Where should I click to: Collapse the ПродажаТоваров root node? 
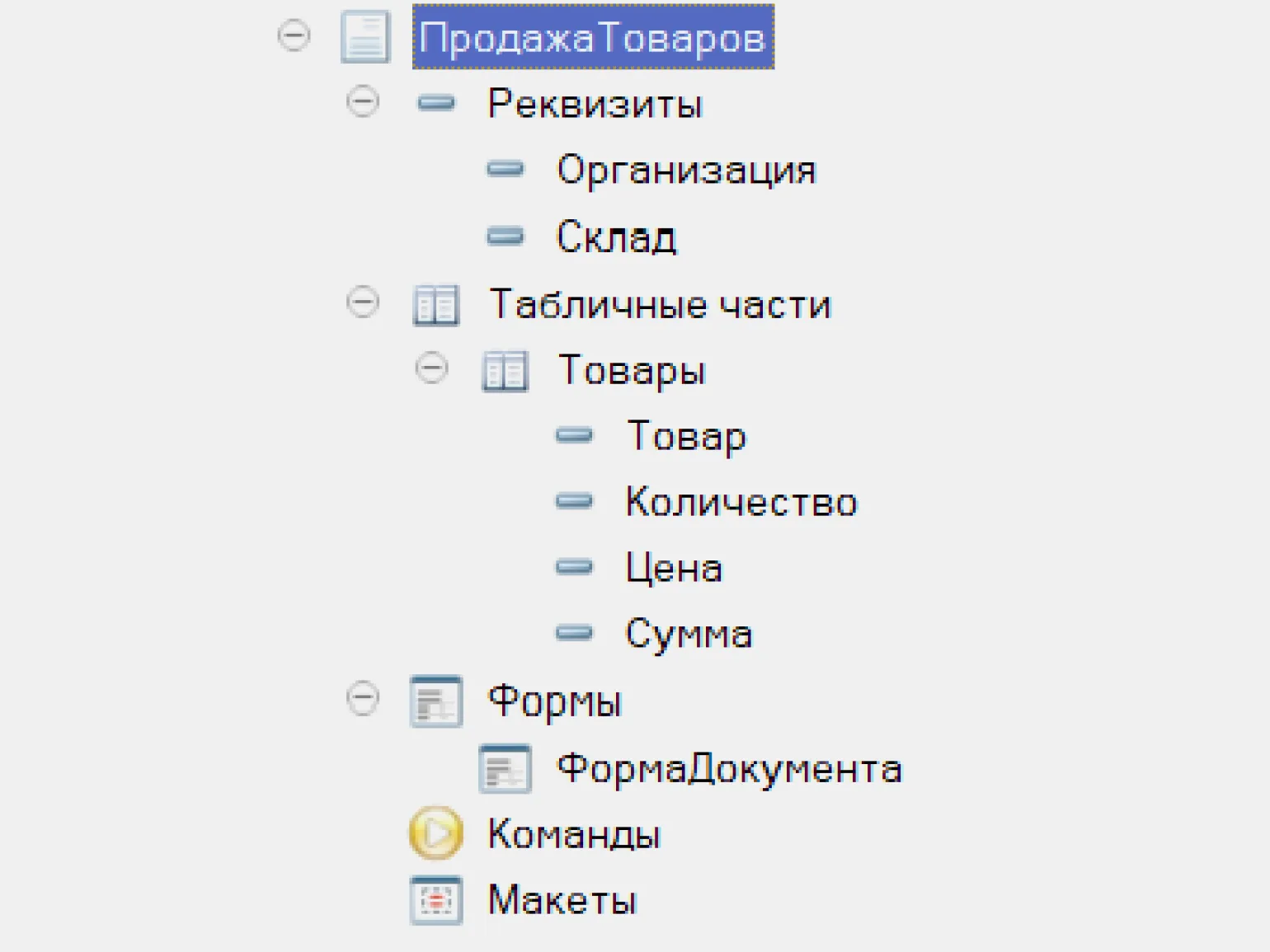(x=294, y=36)
